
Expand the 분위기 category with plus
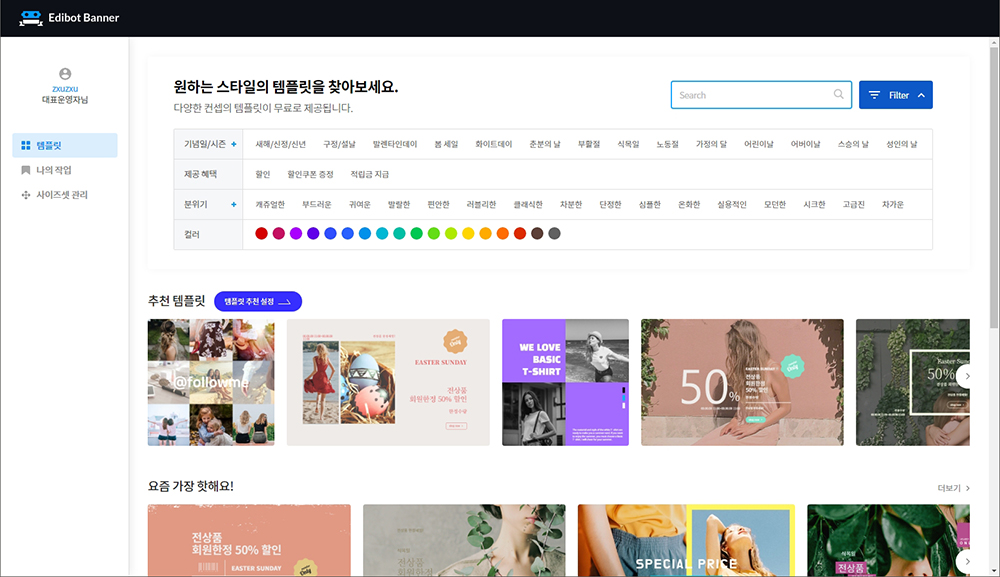pos(233,205)
